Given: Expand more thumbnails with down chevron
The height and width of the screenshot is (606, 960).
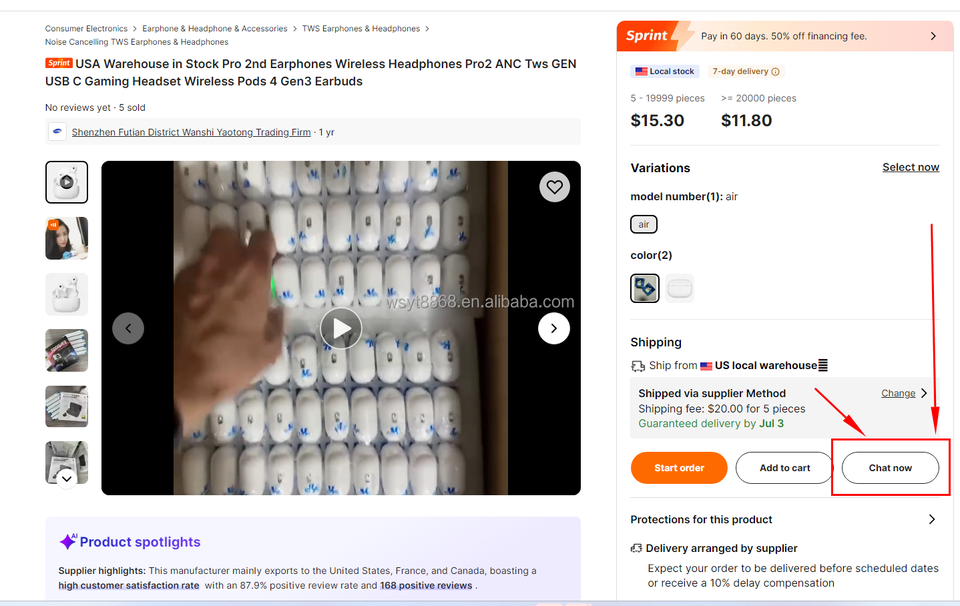Looking at the screenshot, I should pos(67,479).
